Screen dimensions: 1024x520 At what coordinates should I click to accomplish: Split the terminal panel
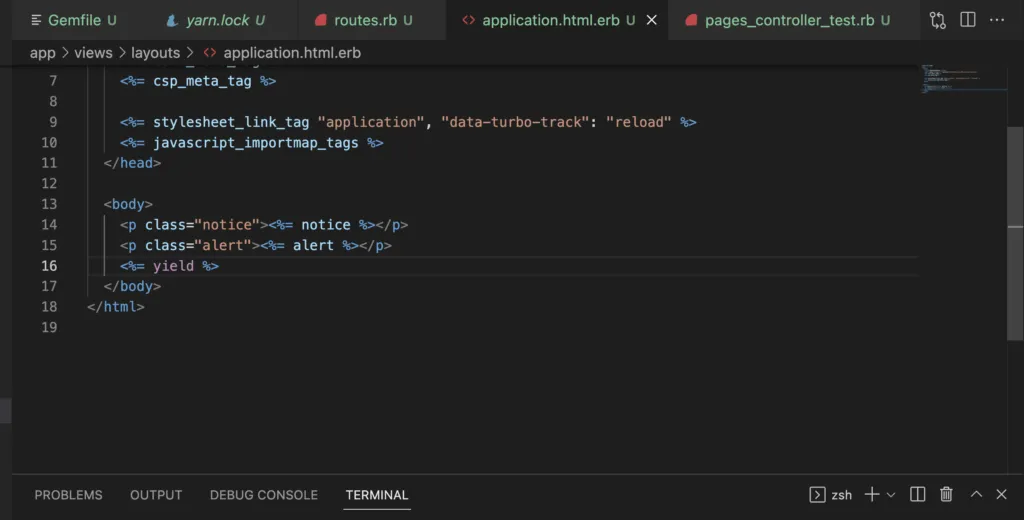[x=918, y=495]
